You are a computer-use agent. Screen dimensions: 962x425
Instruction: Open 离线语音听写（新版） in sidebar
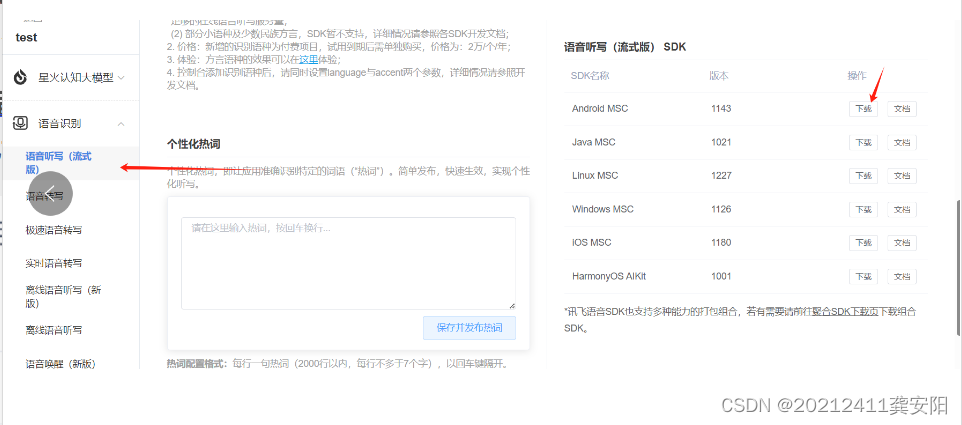(63, 296)
